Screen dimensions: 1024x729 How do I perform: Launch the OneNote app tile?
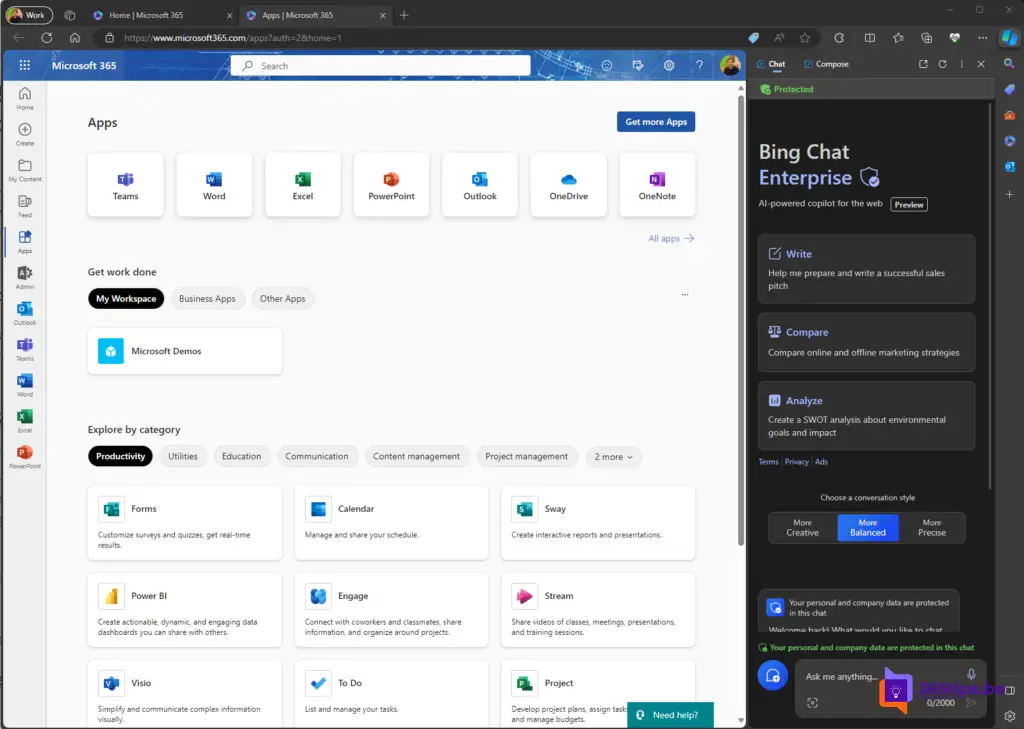tap(657, 185)
